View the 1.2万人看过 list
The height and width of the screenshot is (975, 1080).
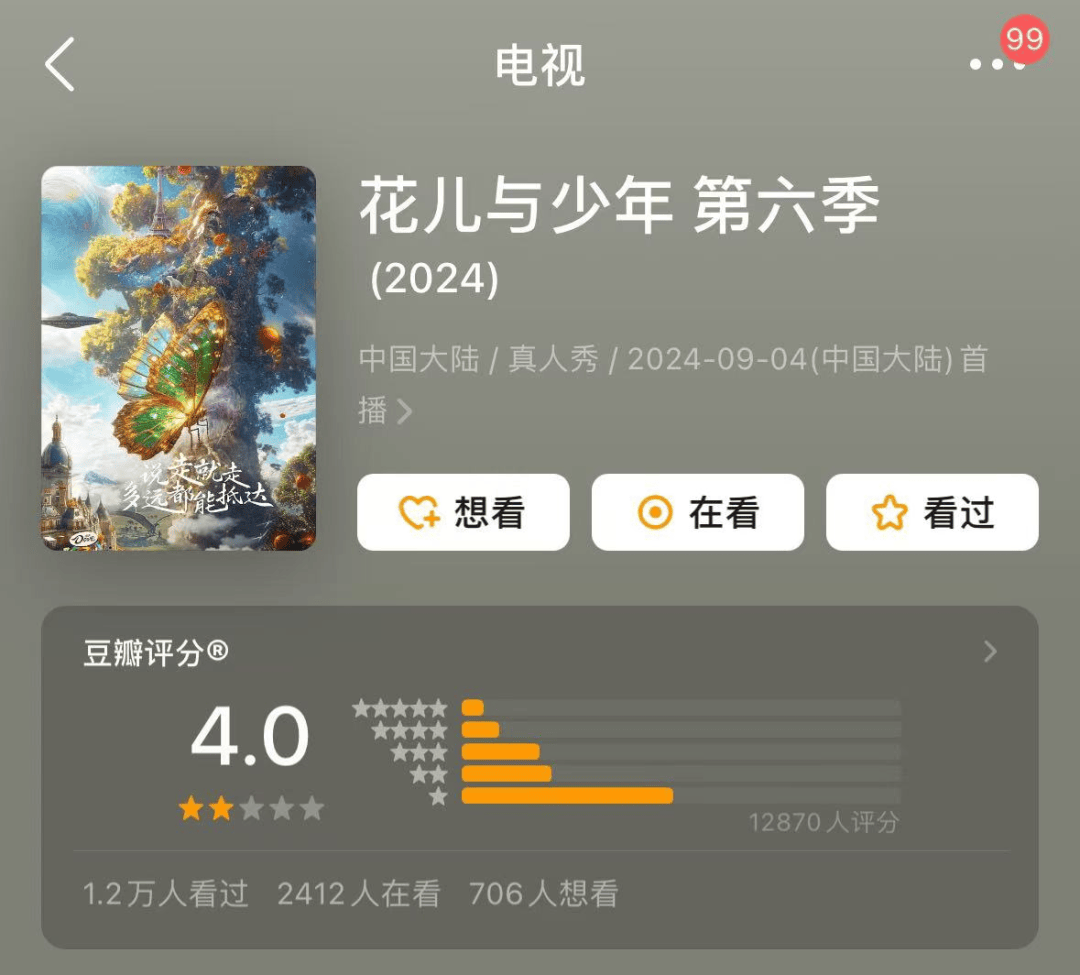click(x=165, y=894)
